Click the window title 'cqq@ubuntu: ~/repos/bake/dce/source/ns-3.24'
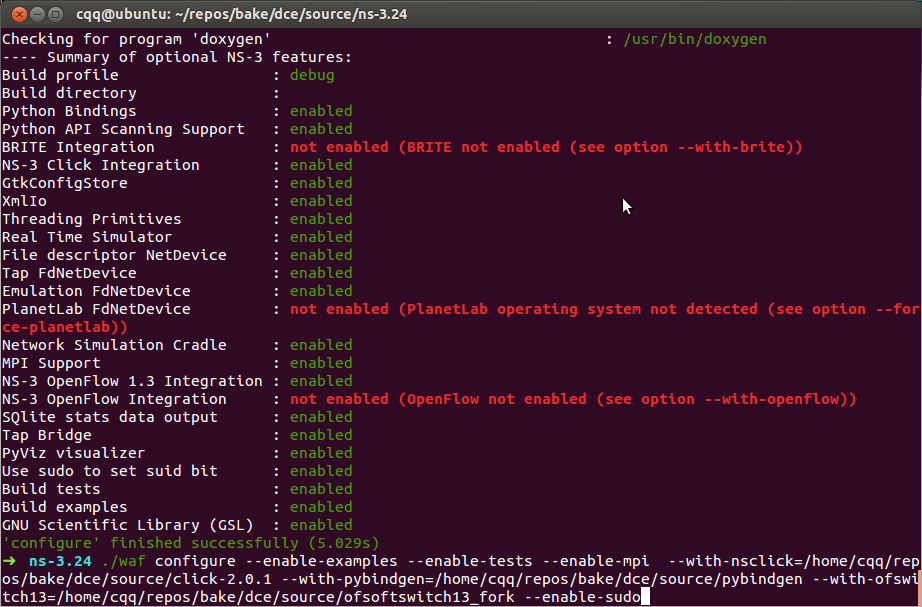 (x=242, y=14)
